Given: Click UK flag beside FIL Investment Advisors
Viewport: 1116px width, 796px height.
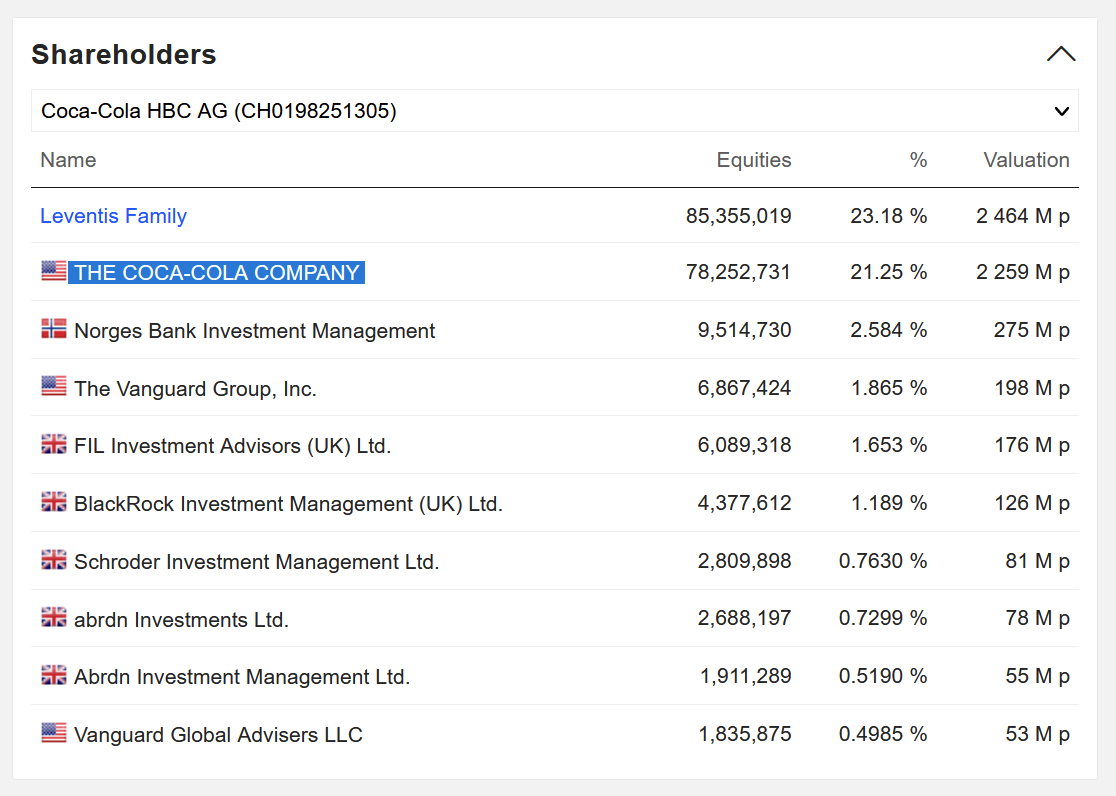Looking at the screenshot, I should [x=54, y=444].
